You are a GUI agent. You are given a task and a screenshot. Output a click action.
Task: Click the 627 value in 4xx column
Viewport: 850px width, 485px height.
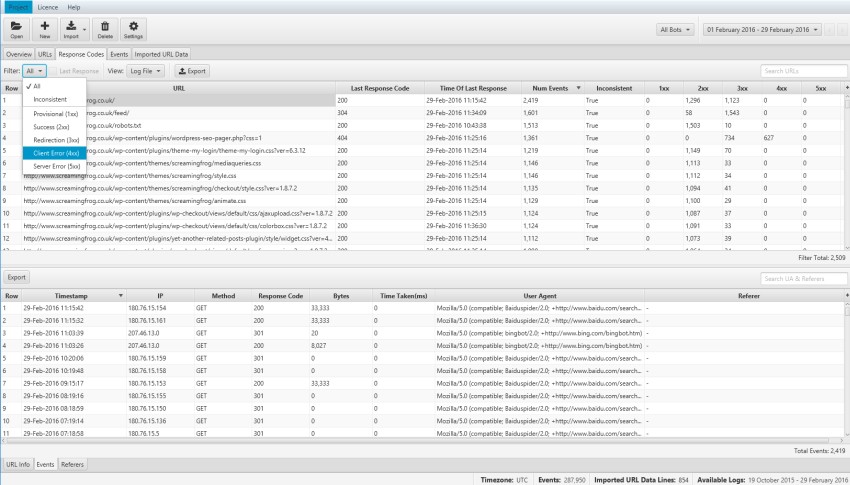[769, 138]
